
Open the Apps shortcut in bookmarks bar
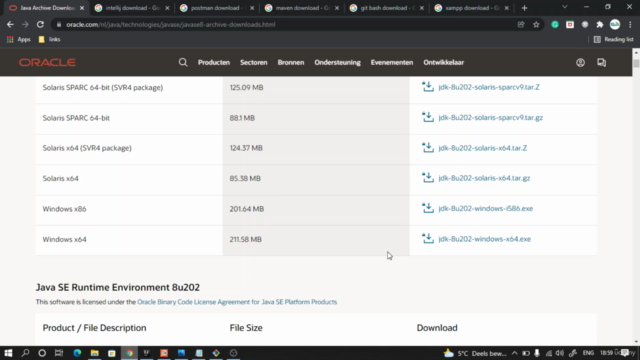(19, 39)
